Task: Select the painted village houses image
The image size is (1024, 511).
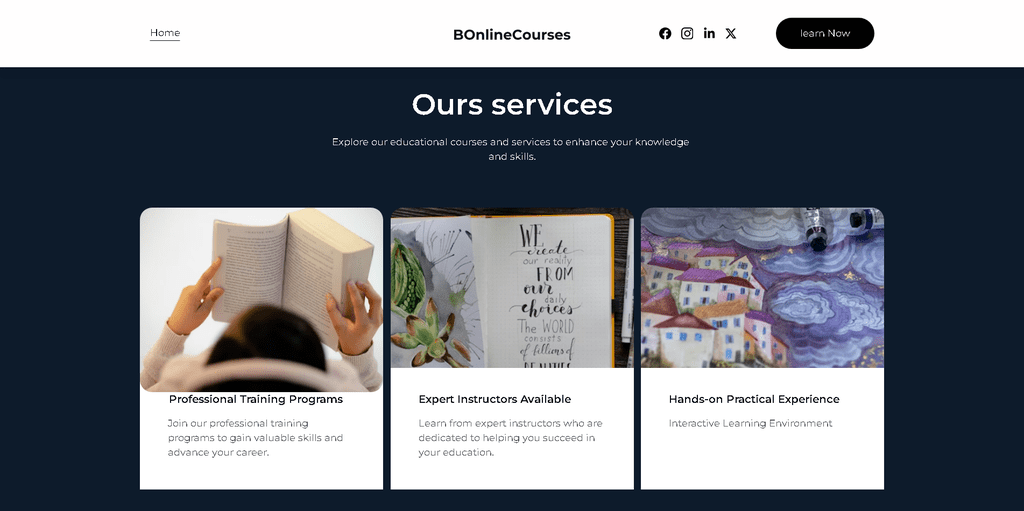Action: coord(762,288)
